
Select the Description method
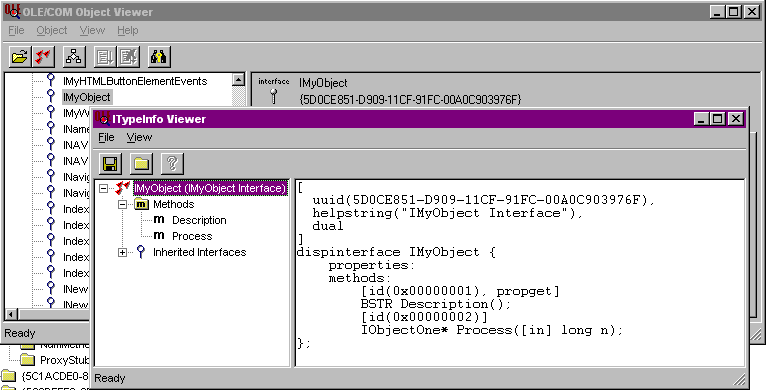199,220
